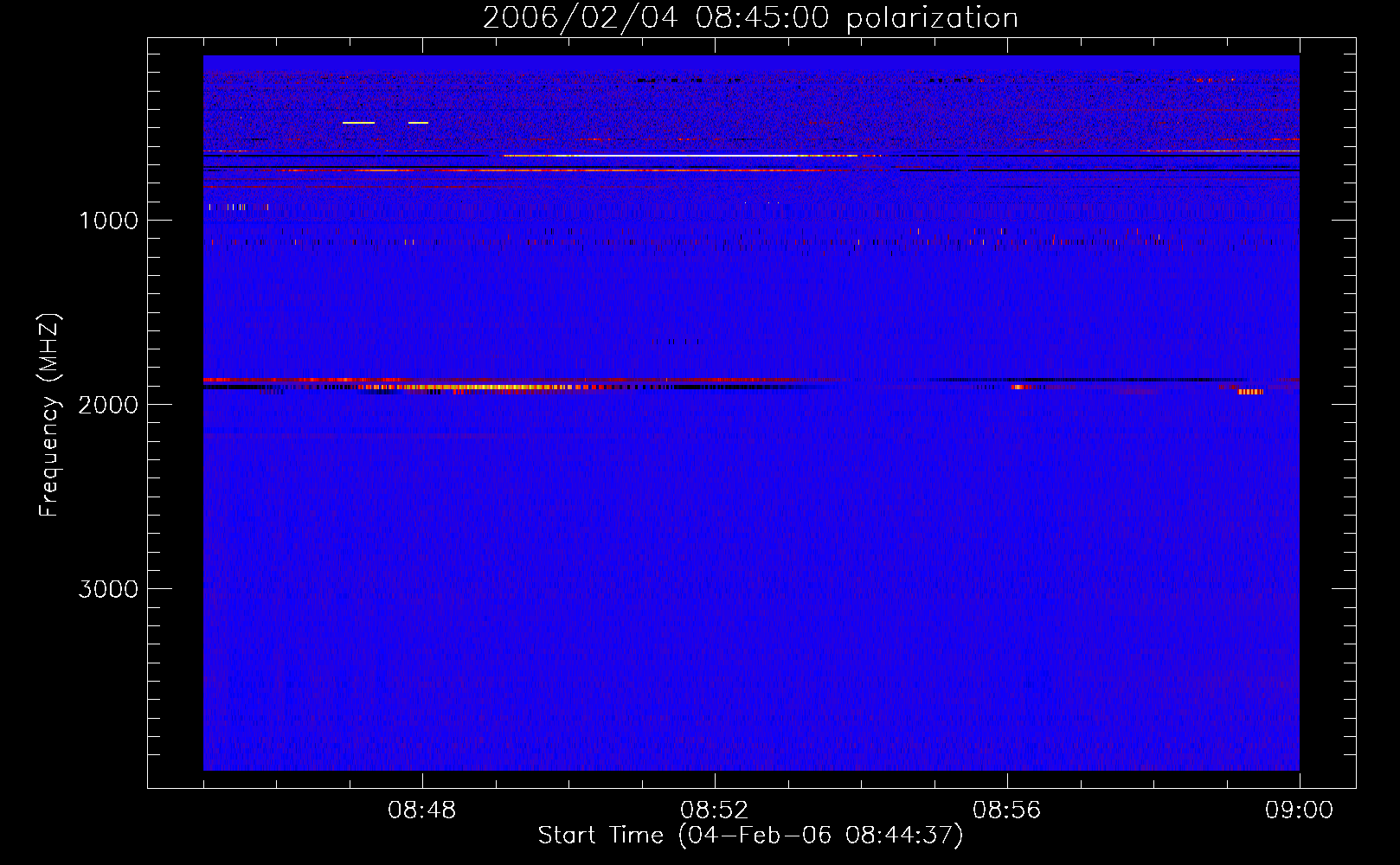The height and width of the screenshot is (865, 1400).
Task: Click the plot title '2006/02/04 08:45:00 polarization'
Action: (x=750, y=17)
